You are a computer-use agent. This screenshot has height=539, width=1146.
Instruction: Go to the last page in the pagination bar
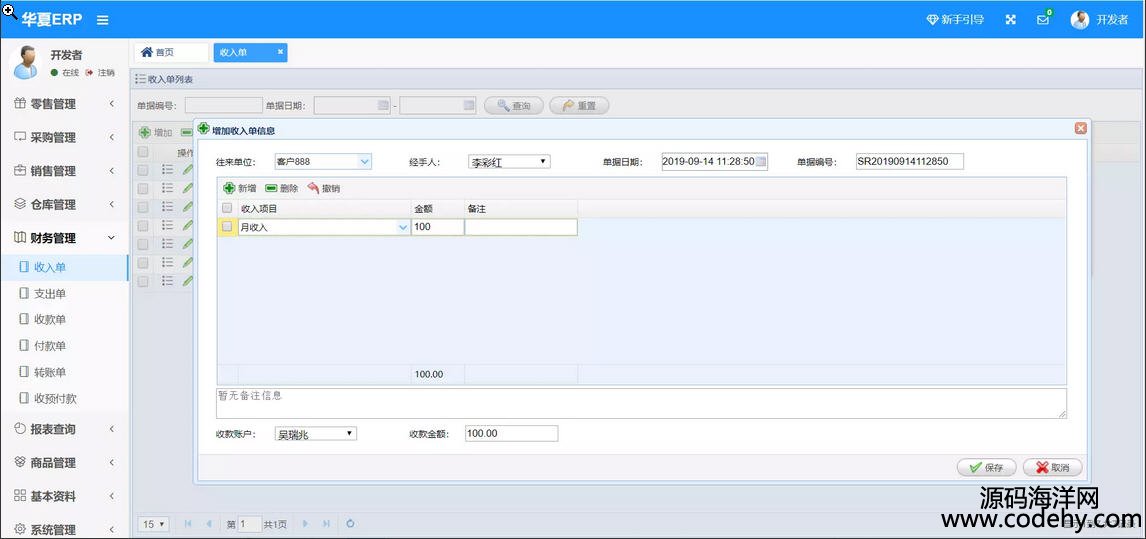(x=326, y=524)
